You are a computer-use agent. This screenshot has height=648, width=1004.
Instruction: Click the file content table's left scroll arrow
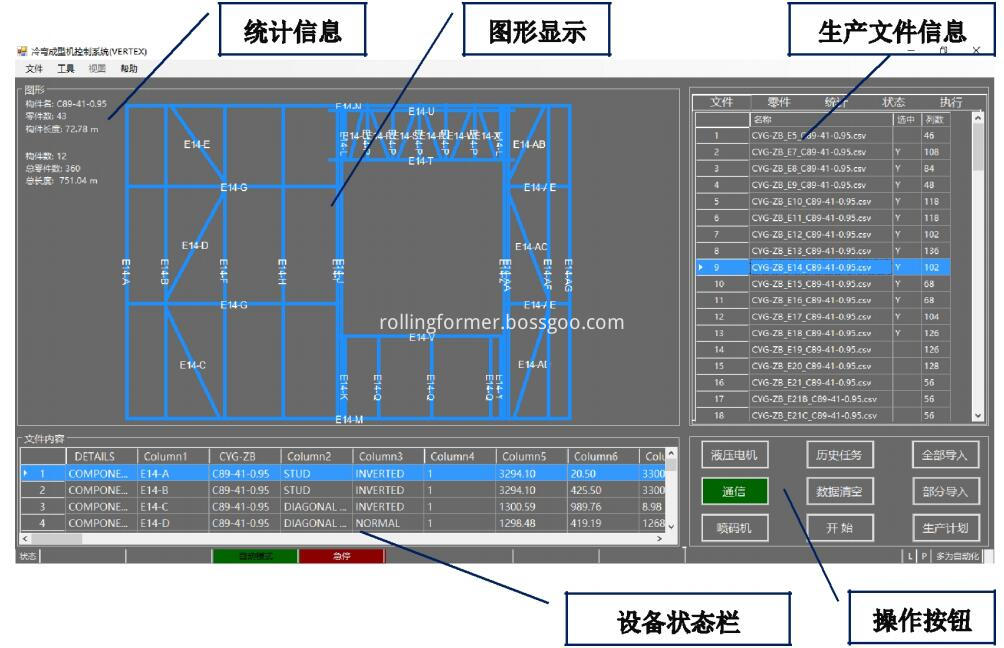tap(26, 539)
